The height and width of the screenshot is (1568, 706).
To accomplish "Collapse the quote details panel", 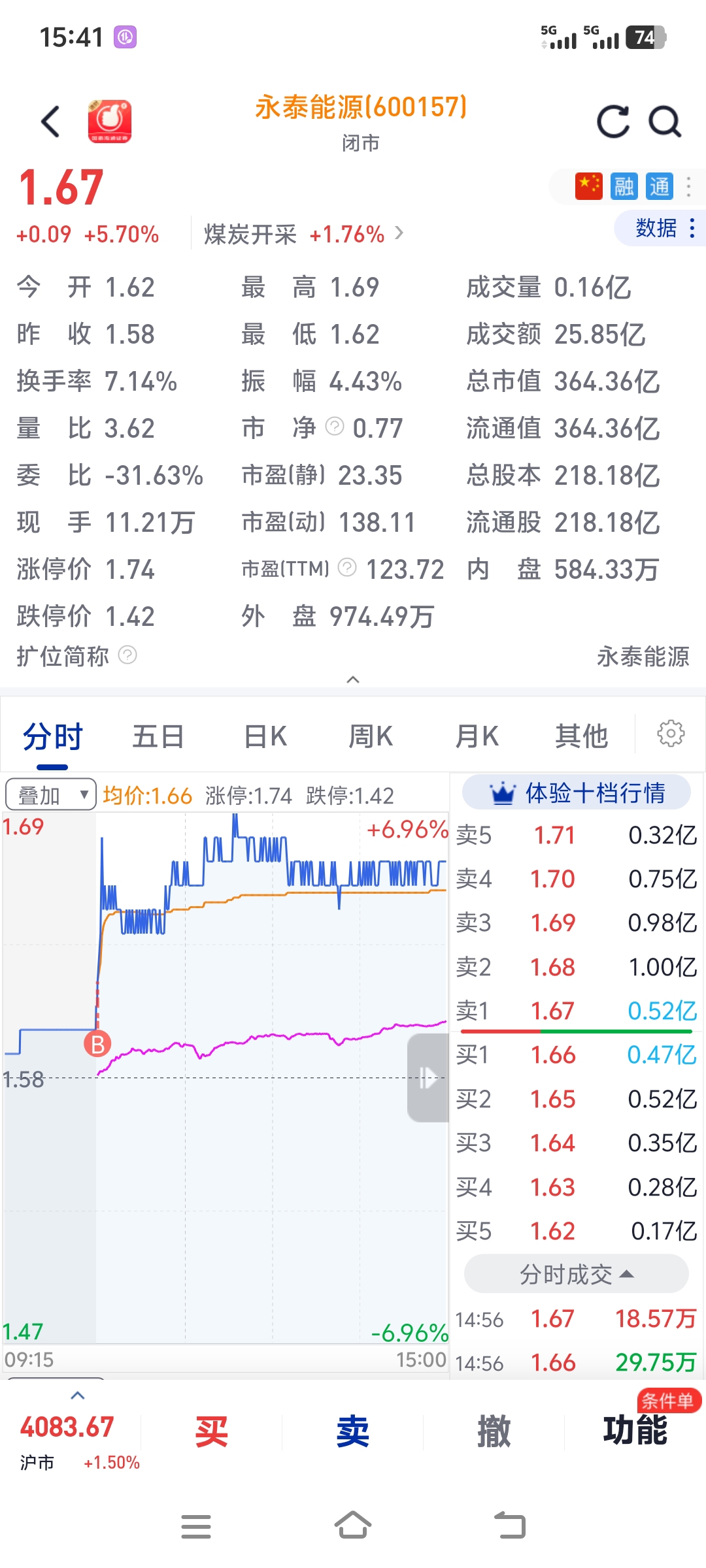I will [353, 679].
